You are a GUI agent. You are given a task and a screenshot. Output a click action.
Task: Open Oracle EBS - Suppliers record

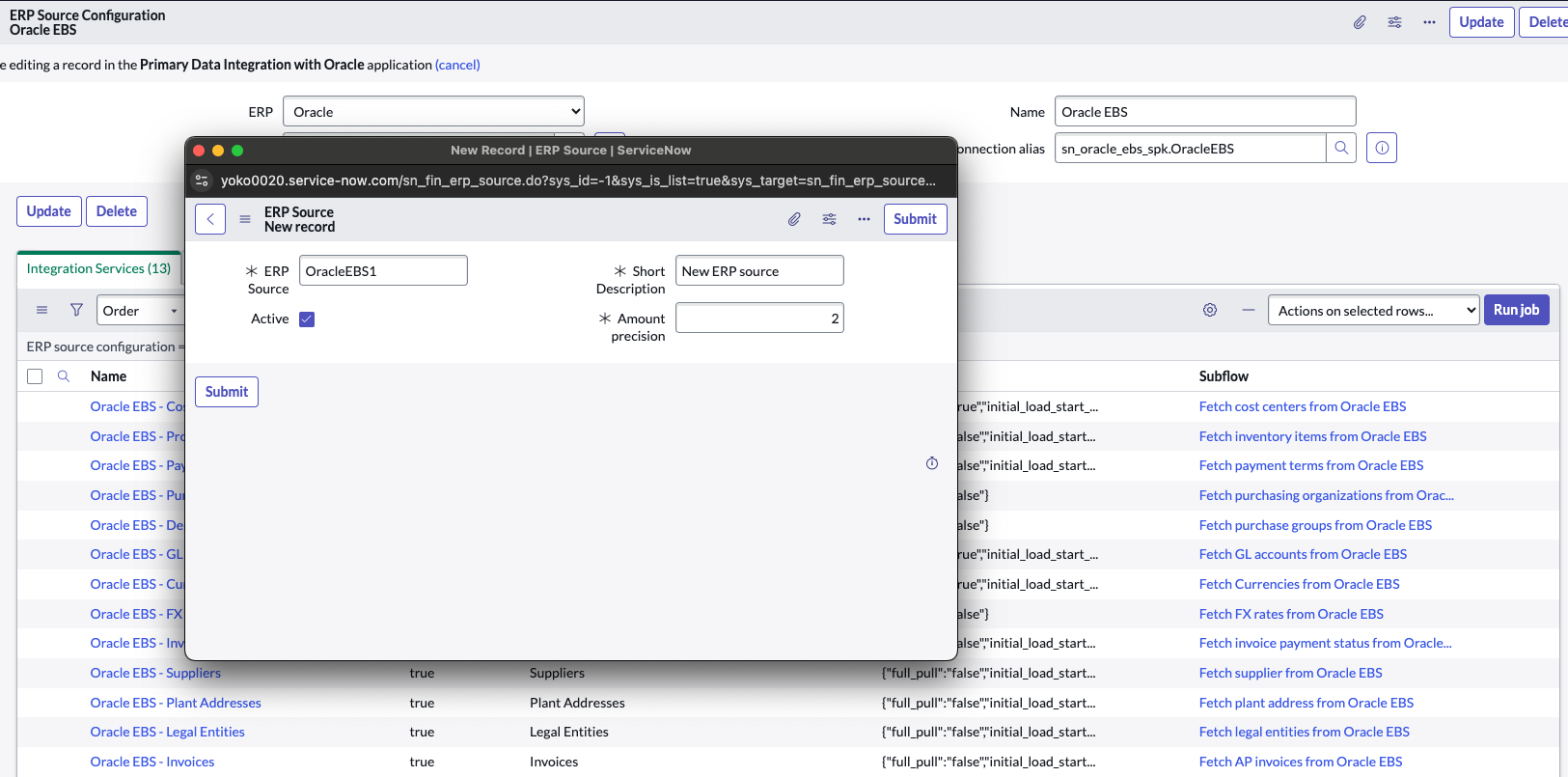tap(155, 673)
